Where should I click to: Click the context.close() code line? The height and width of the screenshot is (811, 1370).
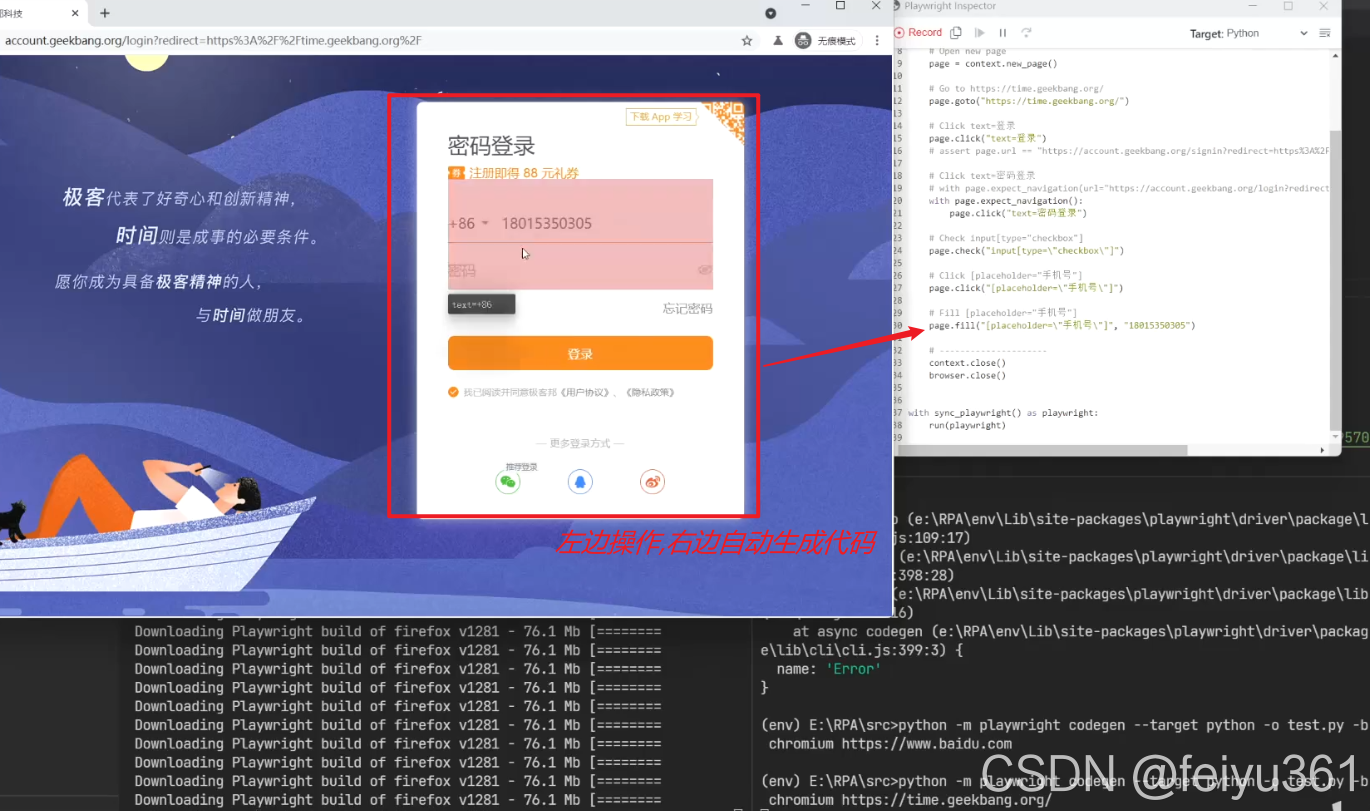coord(967,363)
